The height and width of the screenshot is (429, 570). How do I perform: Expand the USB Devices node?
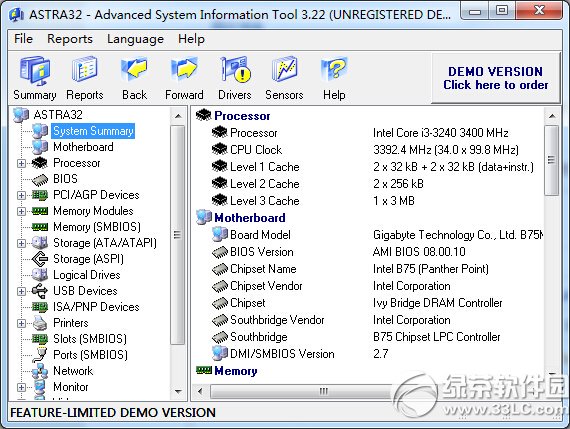[21, 291]
